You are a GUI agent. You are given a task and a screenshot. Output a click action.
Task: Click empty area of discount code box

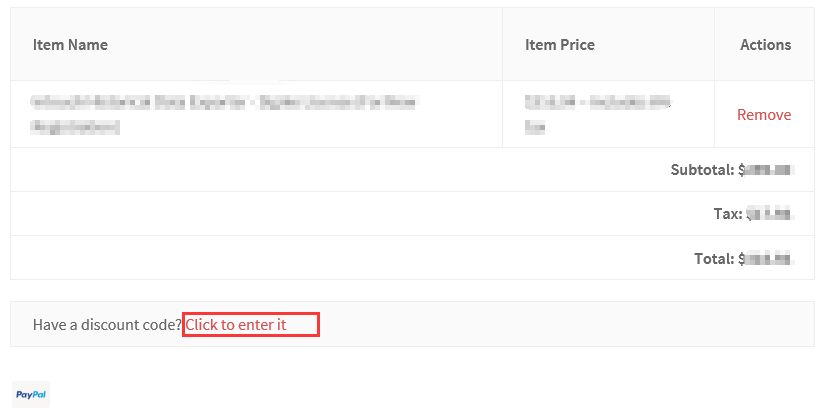click(x=551, y=324)
